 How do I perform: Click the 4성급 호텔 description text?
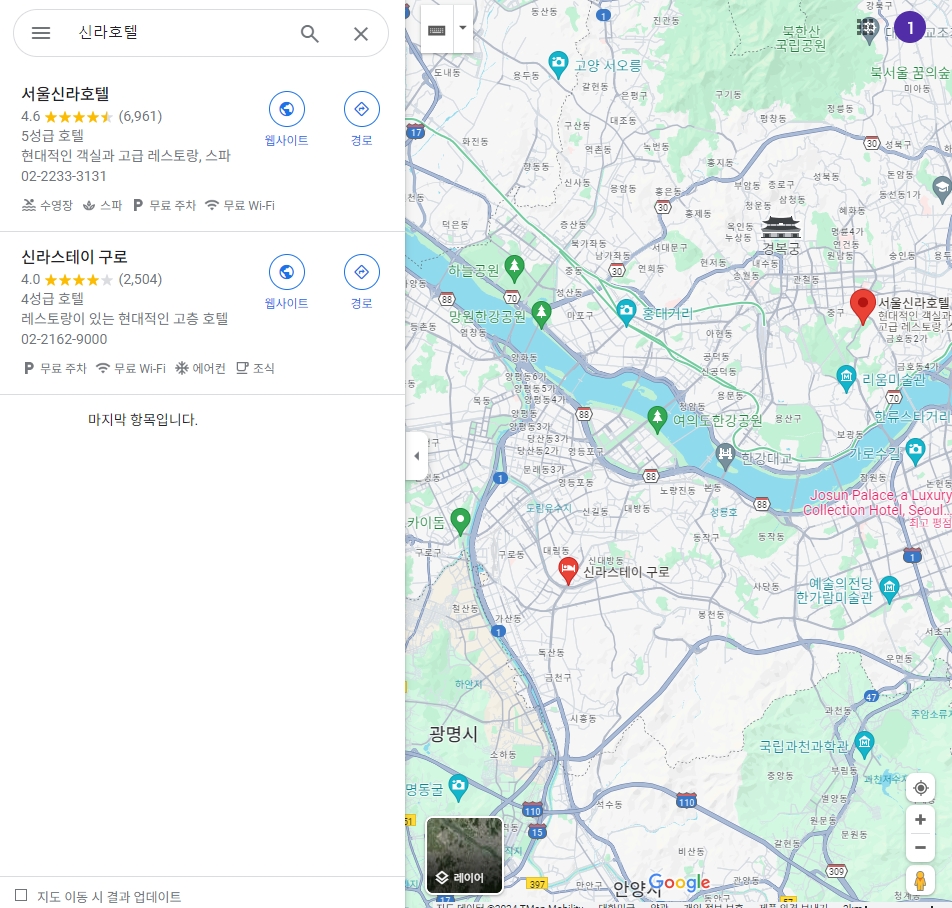tap(52, 299)
